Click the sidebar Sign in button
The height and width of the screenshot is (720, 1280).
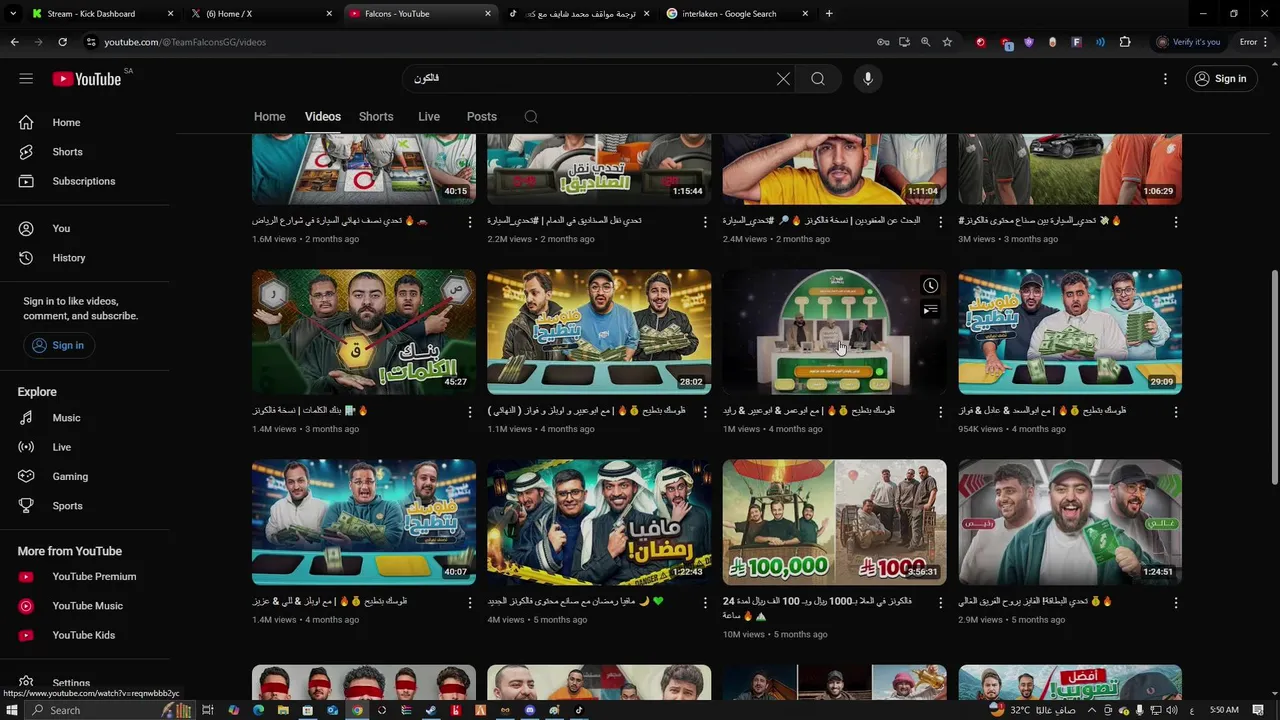pos(58,345)
